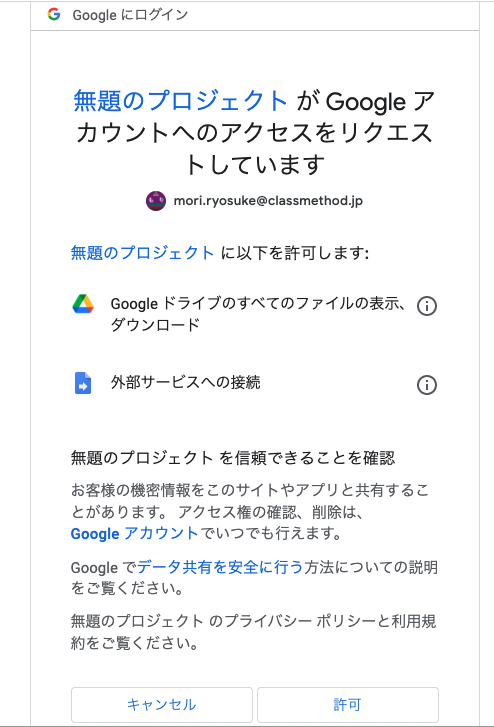The width and height of the screenshot is (494, 727).
Task: Select the mori.ryosuke@classmethod.jp email address
Action: click(x=268, y=201)
